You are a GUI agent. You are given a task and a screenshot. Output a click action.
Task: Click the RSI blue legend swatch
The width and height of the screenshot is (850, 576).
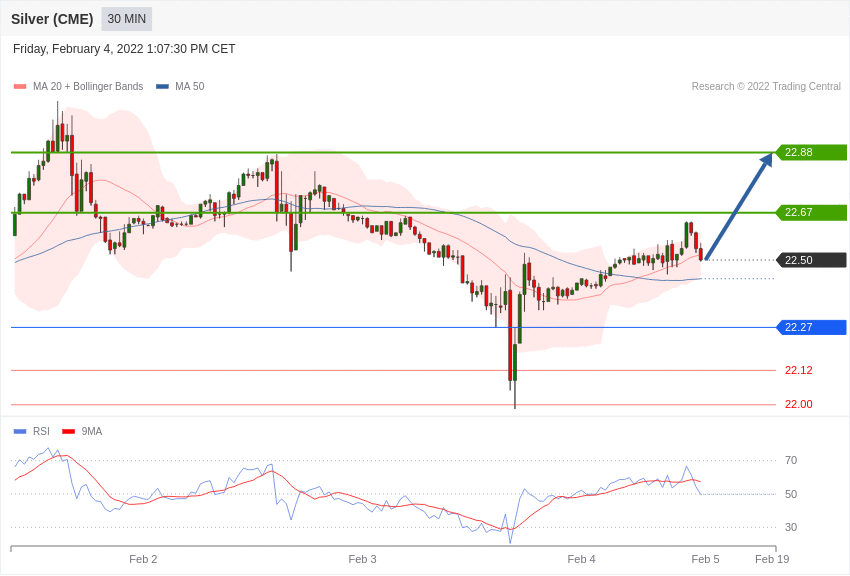click(x=20, y=431)
